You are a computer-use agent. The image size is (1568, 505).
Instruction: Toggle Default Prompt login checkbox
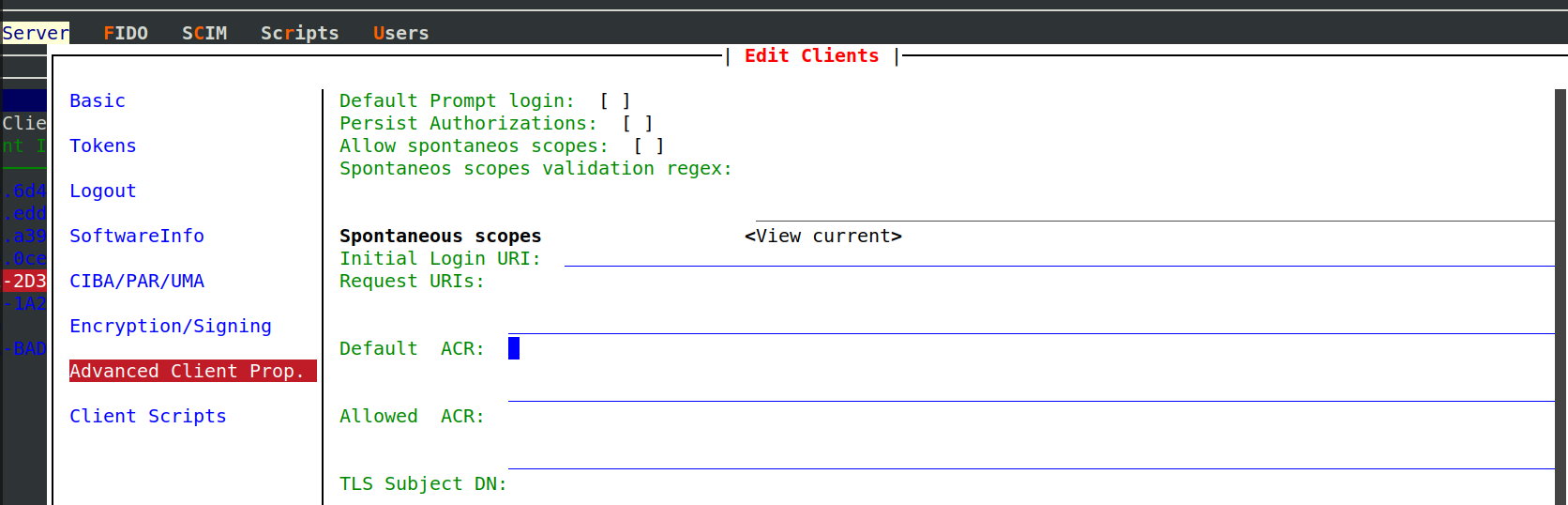(x=615, y=100)
